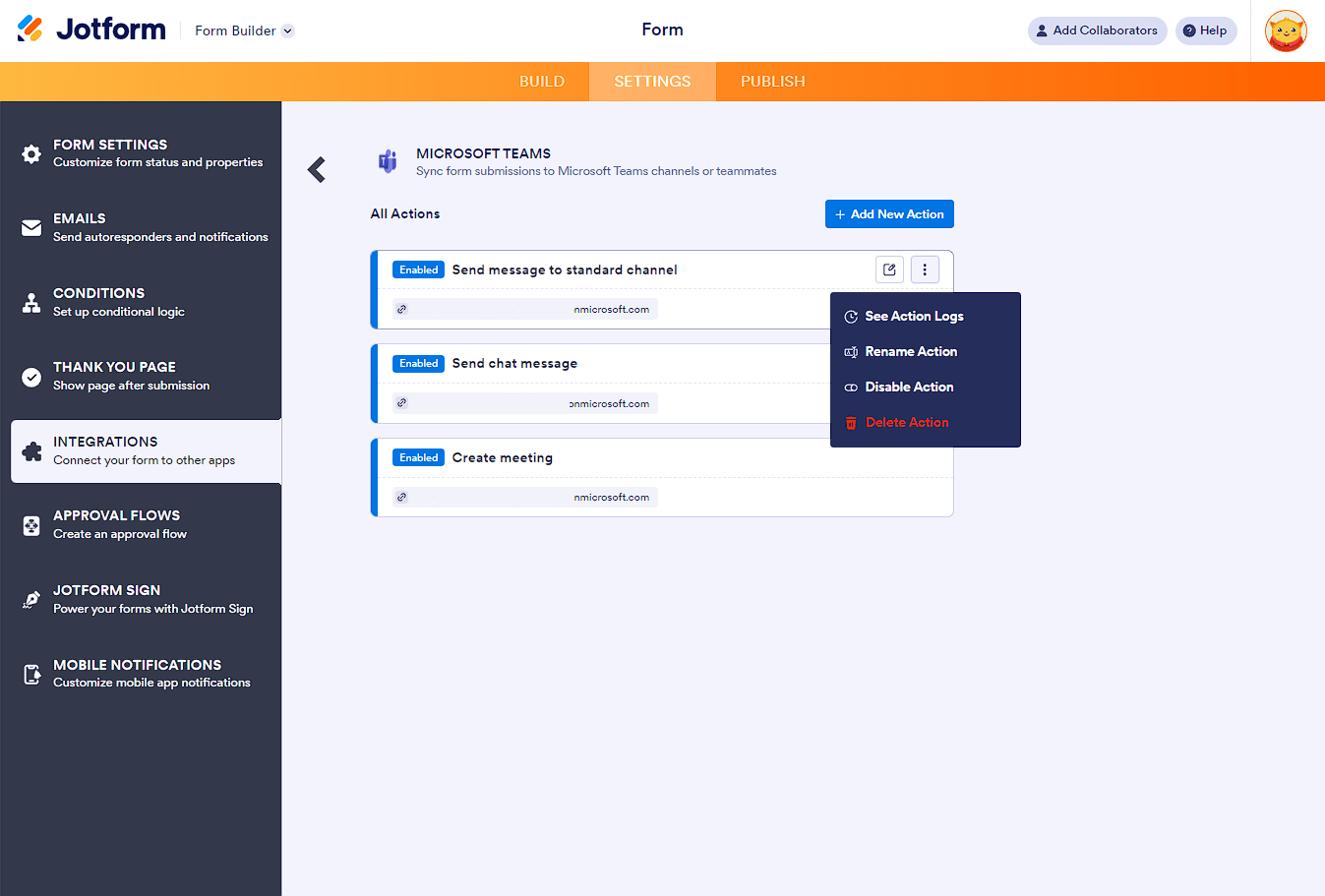Screen dimensions: 1325x896
Task: Switch to the BUILD tab
Action: [x=542, y=82]
